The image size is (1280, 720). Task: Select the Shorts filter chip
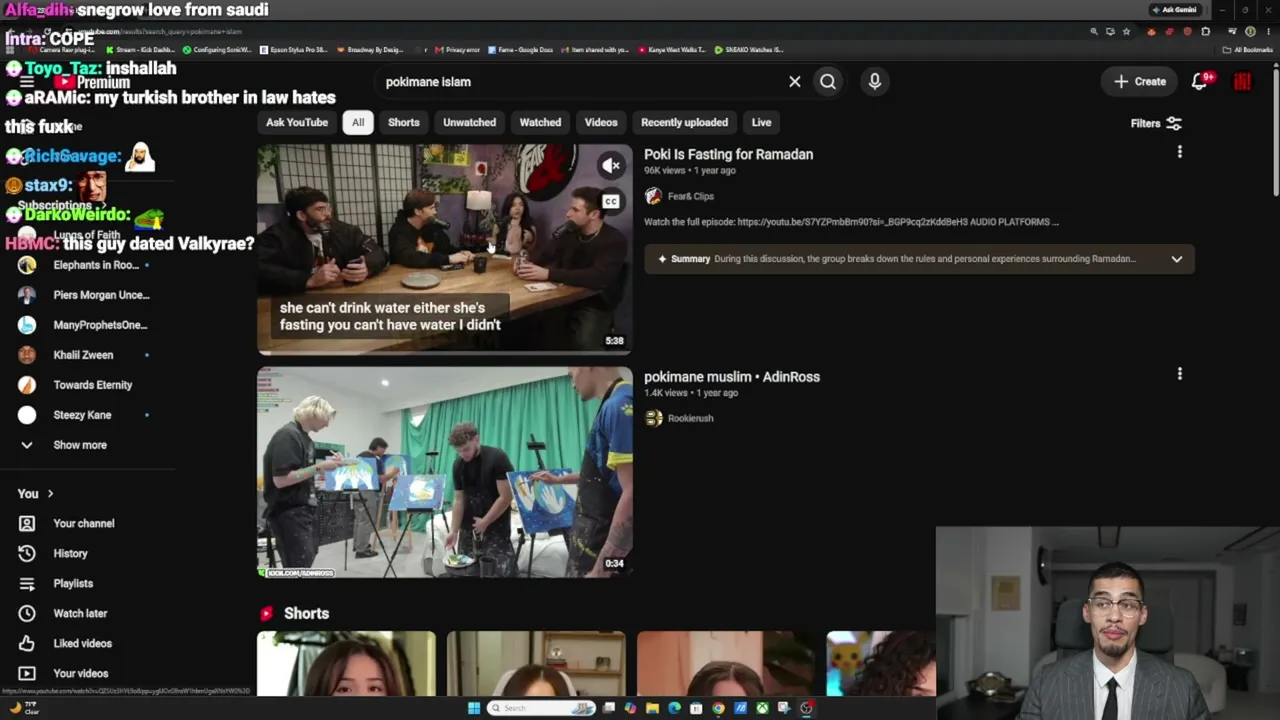(x=404, y=122)
